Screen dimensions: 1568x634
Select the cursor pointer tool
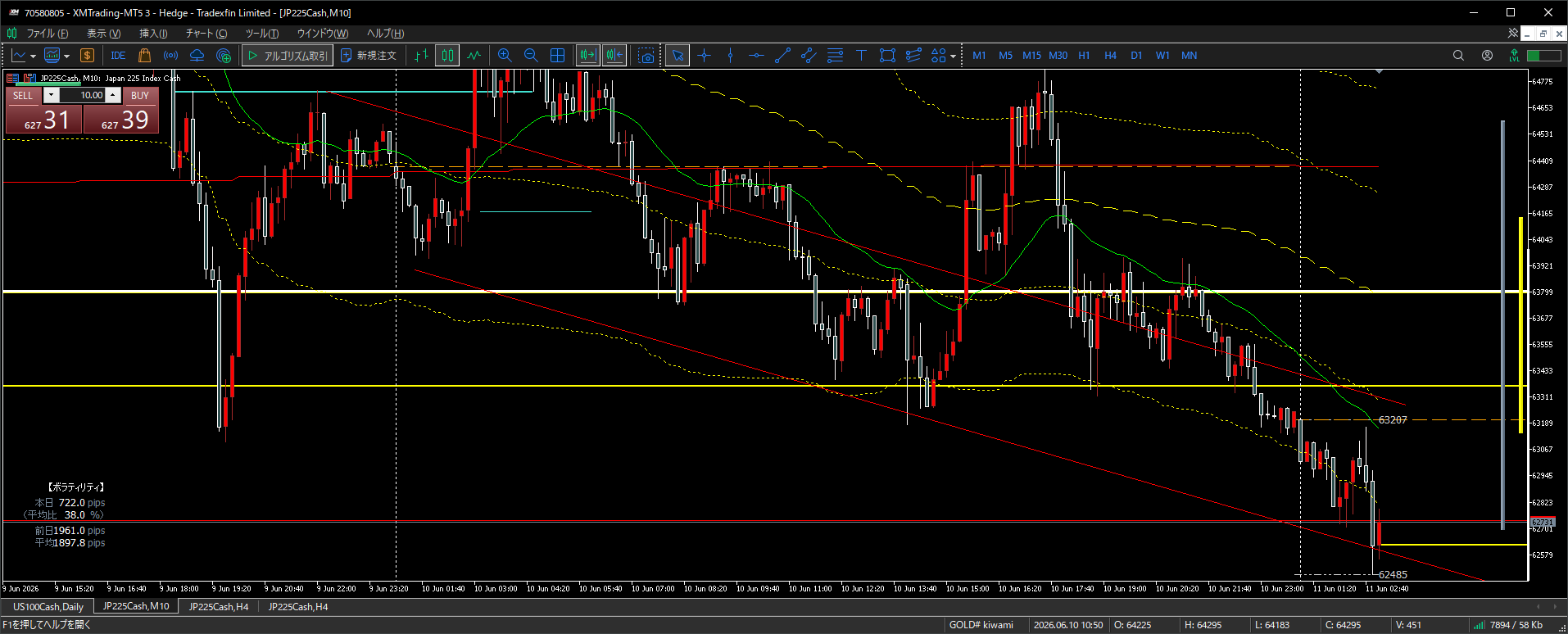pyautogui.click(x=678, y=56)
